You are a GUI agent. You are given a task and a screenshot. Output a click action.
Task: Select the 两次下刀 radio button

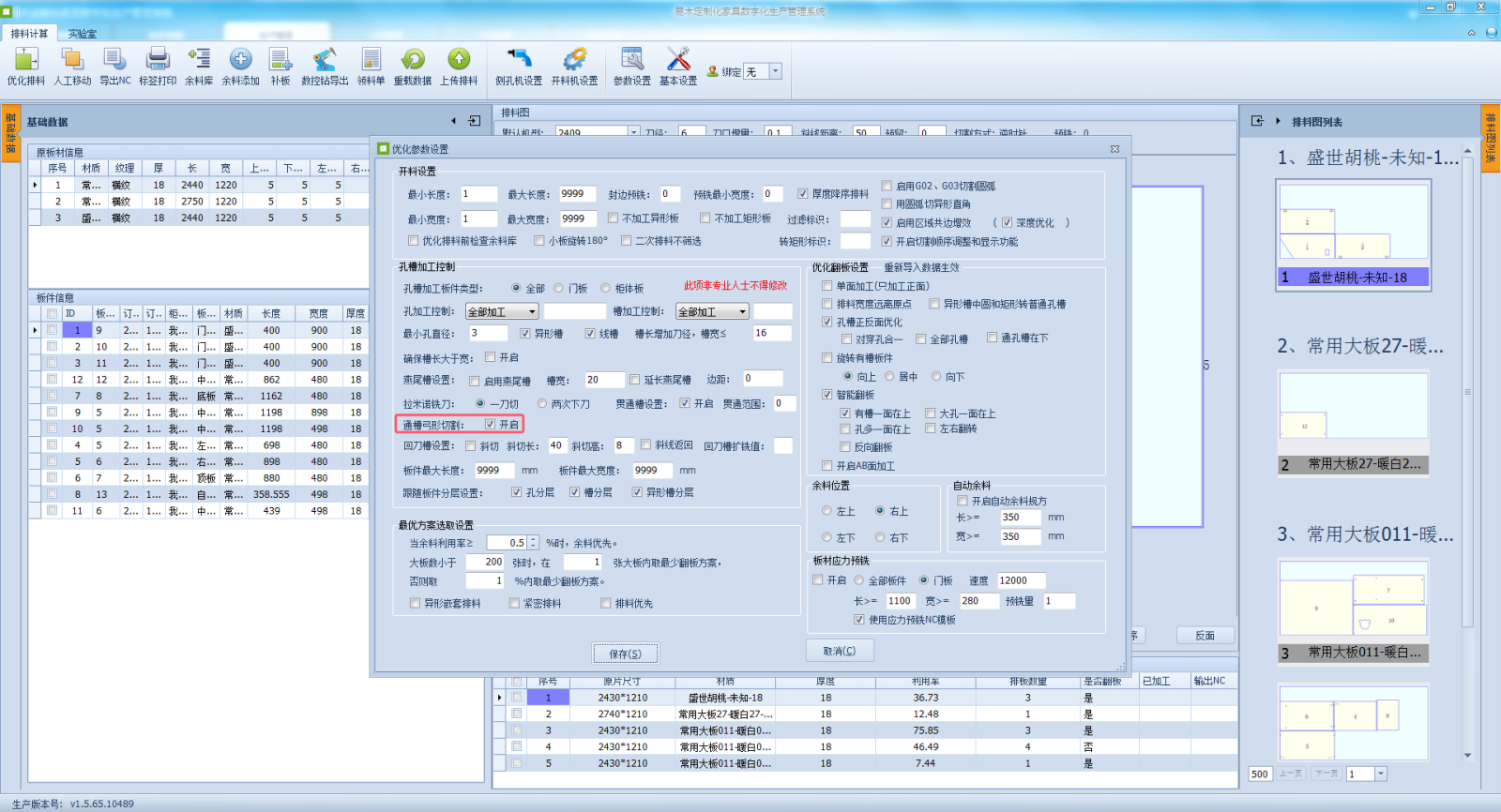tap(542, 403)
